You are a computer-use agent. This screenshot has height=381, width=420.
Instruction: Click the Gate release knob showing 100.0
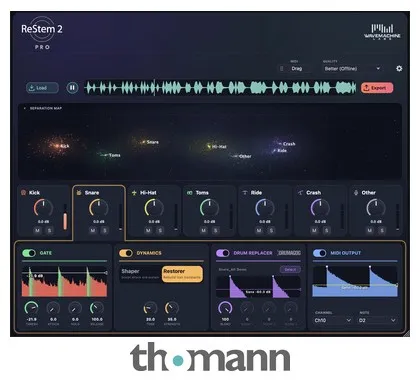point(97,308)
